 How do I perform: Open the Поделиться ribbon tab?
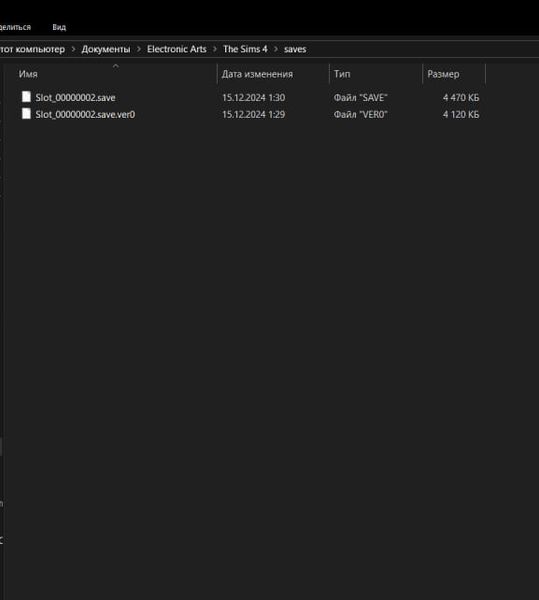(15, 27)
